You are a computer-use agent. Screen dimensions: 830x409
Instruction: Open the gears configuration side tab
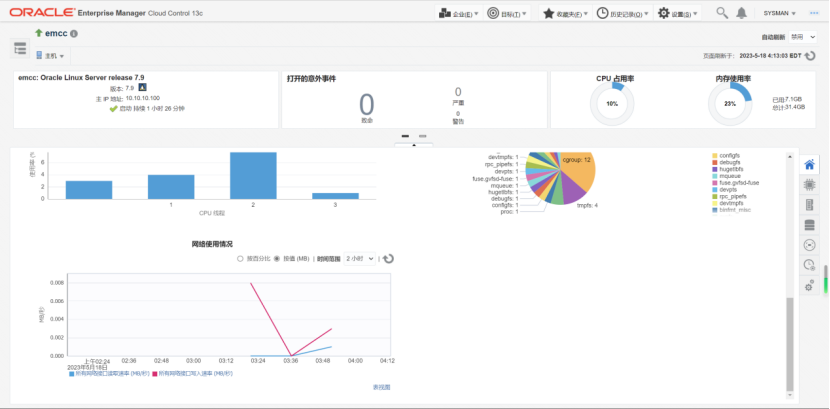tap(809, 286)
